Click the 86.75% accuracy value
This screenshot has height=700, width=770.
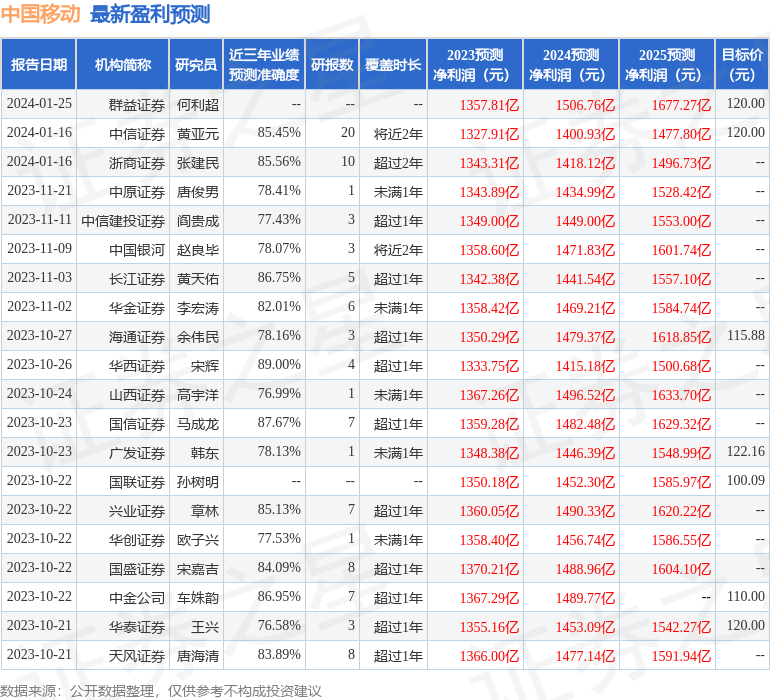(279, 278)
